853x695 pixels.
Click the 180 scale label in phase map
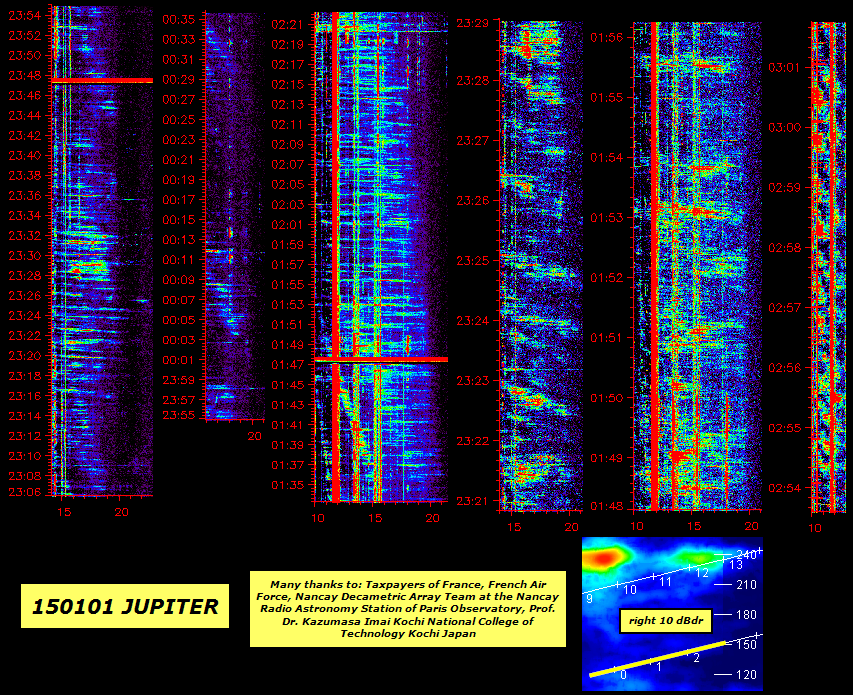tap(746, 615)
